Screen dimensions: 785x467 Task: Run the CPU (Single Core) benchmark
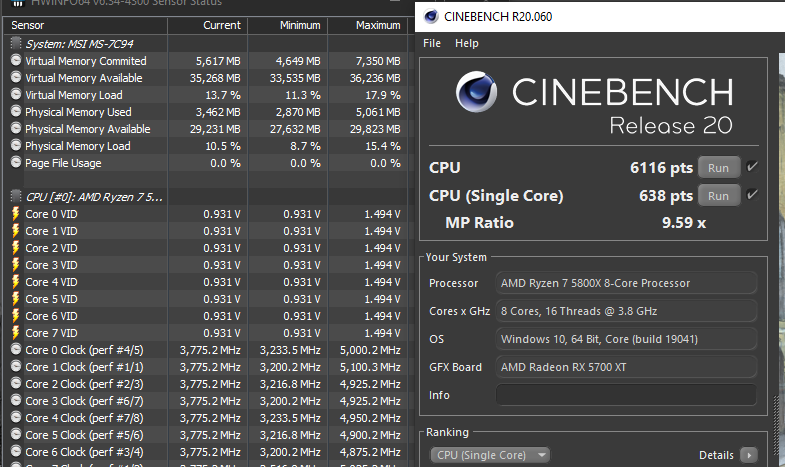tap(718, 196)
